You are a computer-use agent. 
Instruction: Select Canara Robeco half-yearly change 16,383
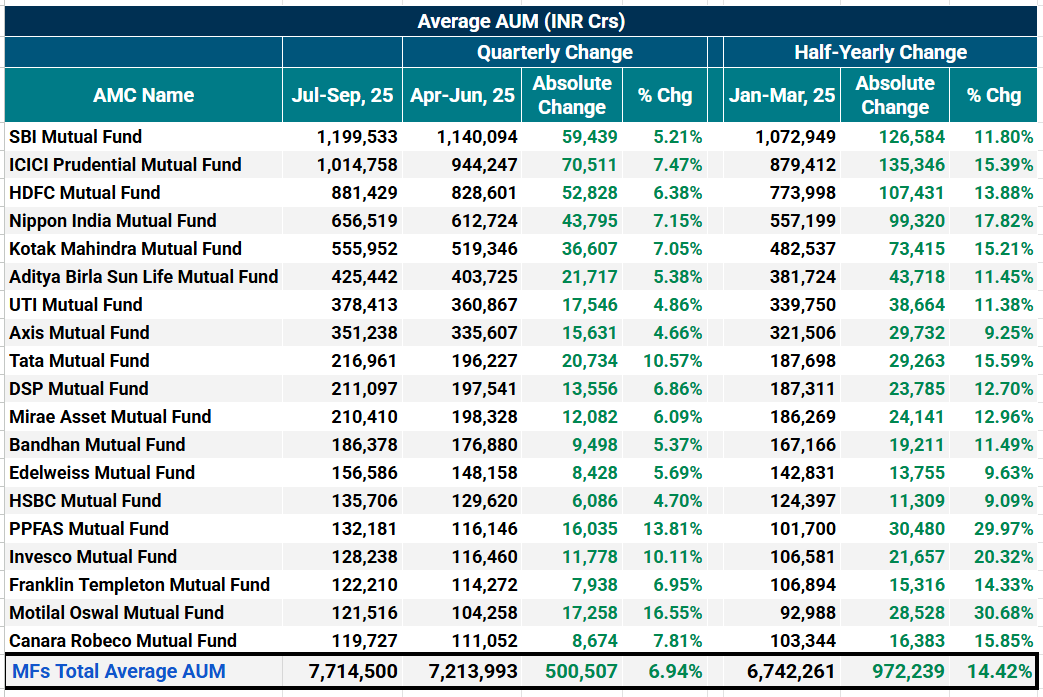917,640
